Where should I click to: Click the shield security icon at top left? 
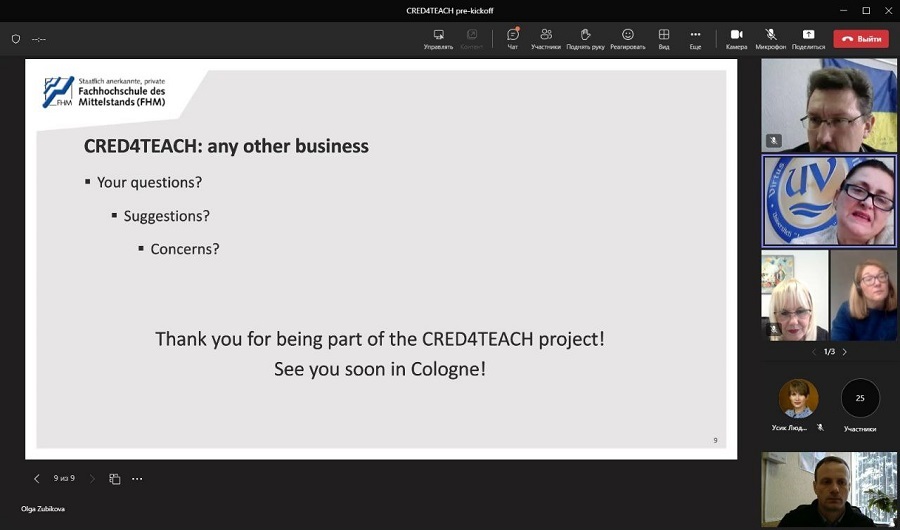[x=15, y=39]
